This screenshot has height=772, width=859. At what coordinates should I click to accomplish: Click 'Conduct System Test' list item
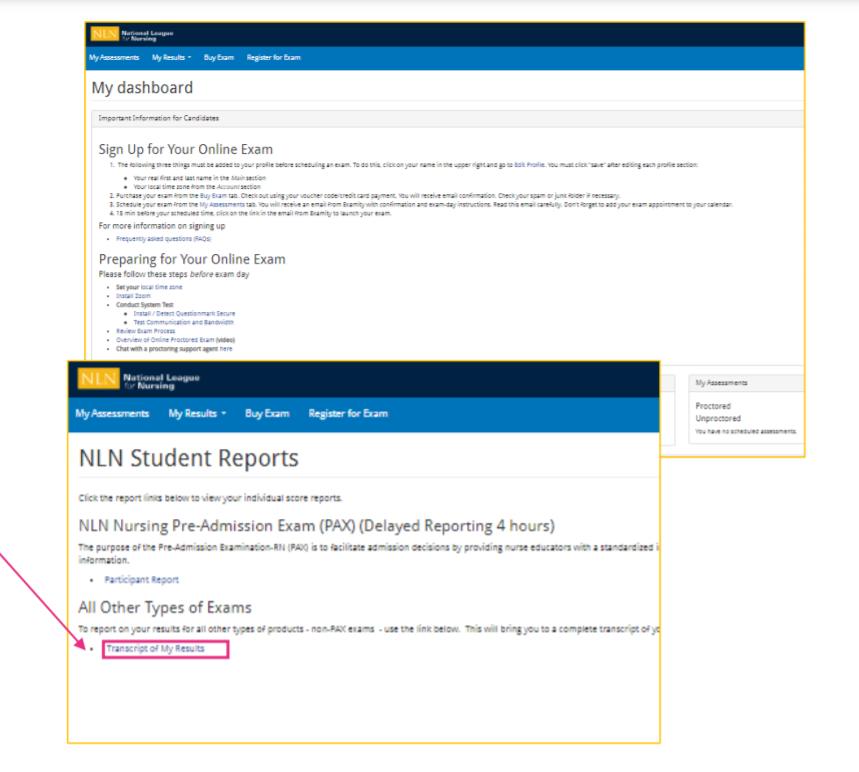[145, 305]
